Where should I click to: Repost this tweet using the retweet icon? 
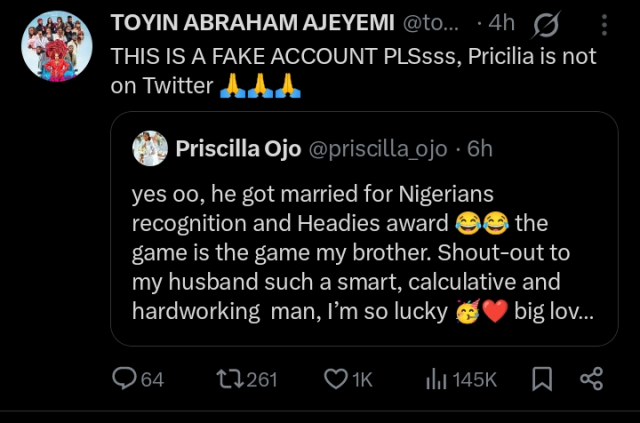click(x=229, y=379)
